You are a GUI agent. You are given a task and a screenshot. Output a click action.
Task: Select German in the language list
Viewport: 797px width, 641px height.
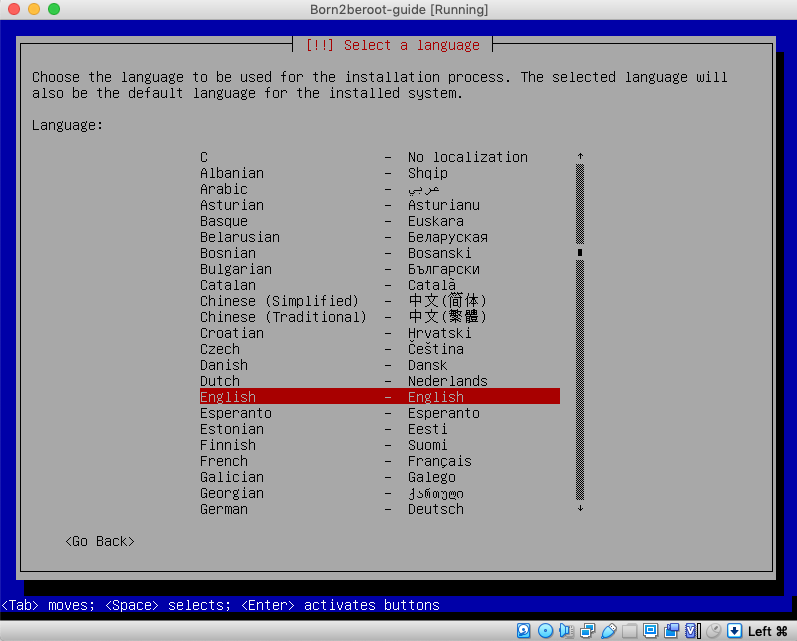coord(380,509)
